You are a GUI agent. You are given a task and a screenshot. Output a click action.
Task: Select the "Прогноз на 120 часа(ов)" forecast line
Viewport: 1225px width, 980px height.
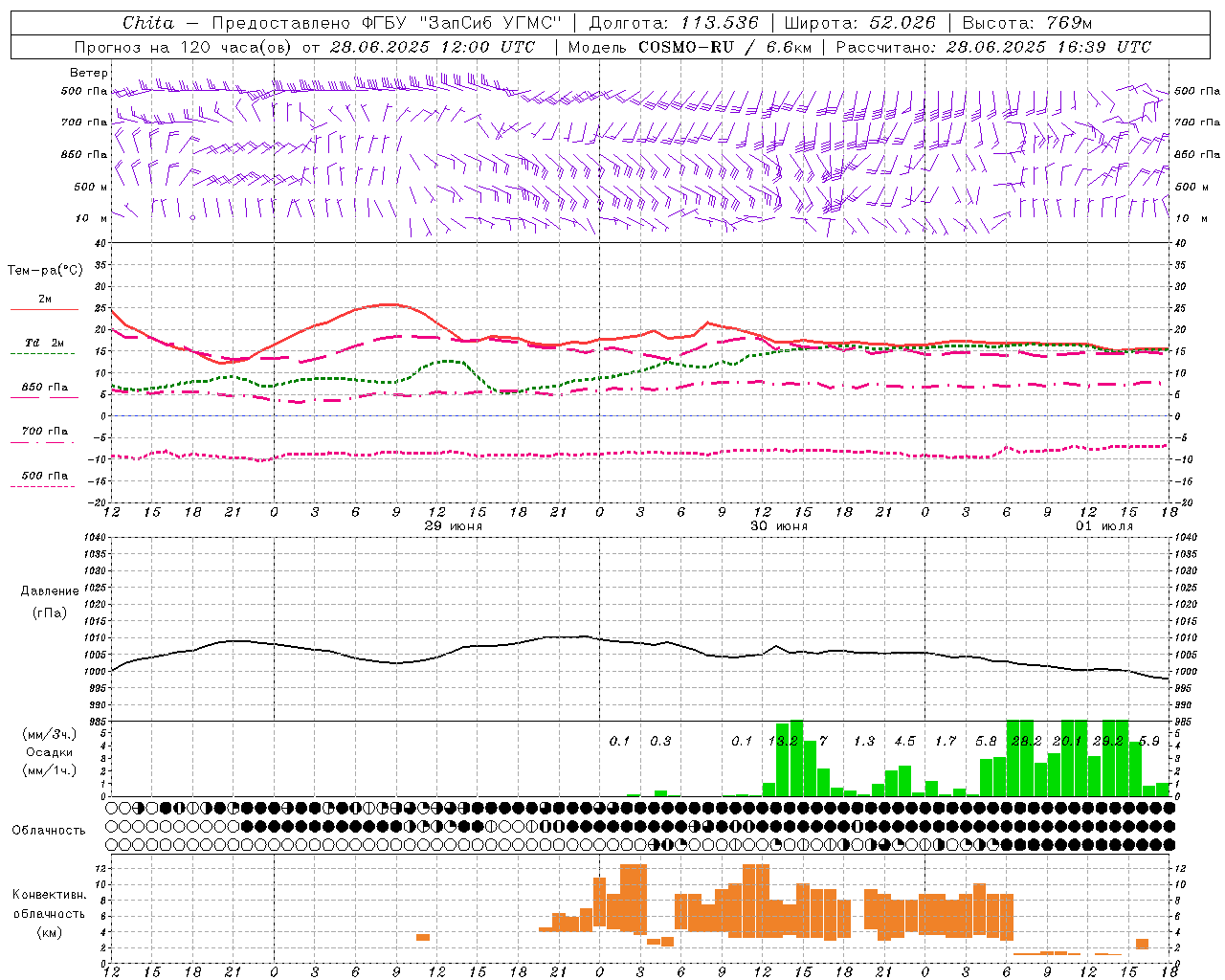coord(306,47)
